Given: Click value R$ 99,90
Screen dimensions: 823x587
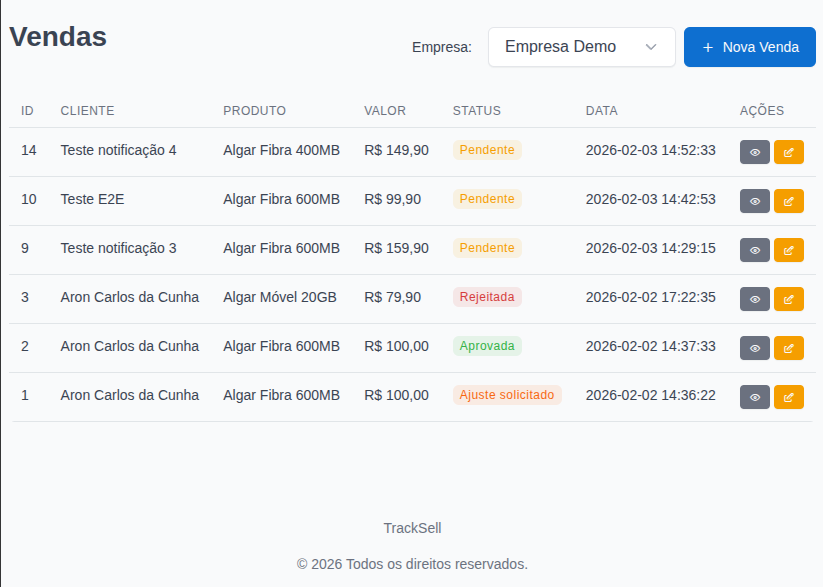Looking at the screenshot, I should click(x=393, y=199).
